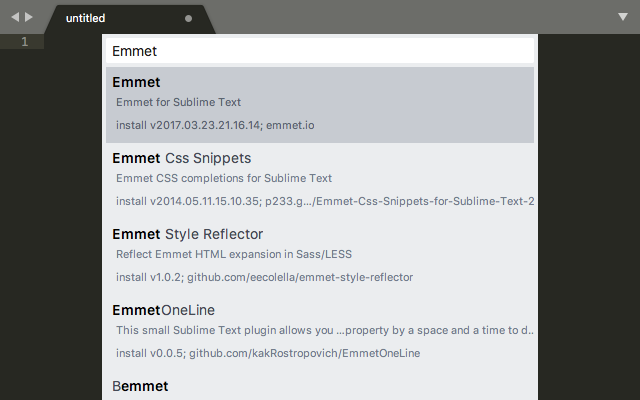The width and height of the screenshot is (640, 400).
Task: Click the previous tab left arrow
Action: [x=15, y=18]
